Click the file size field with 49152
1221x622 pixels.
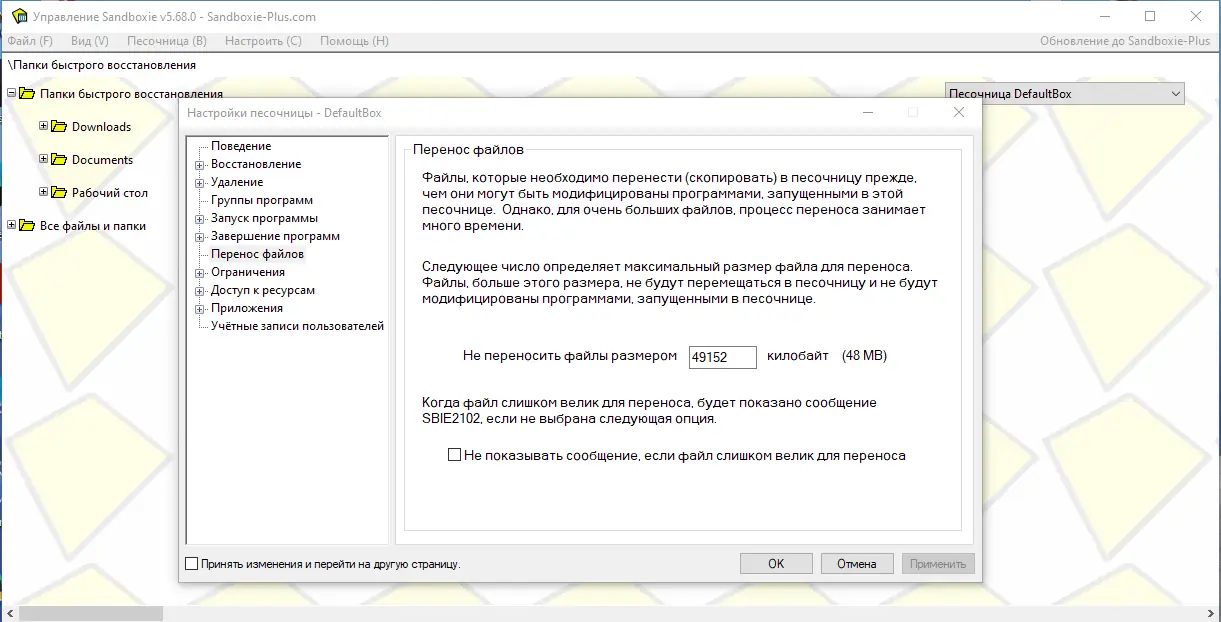click(x=722, y=356)
